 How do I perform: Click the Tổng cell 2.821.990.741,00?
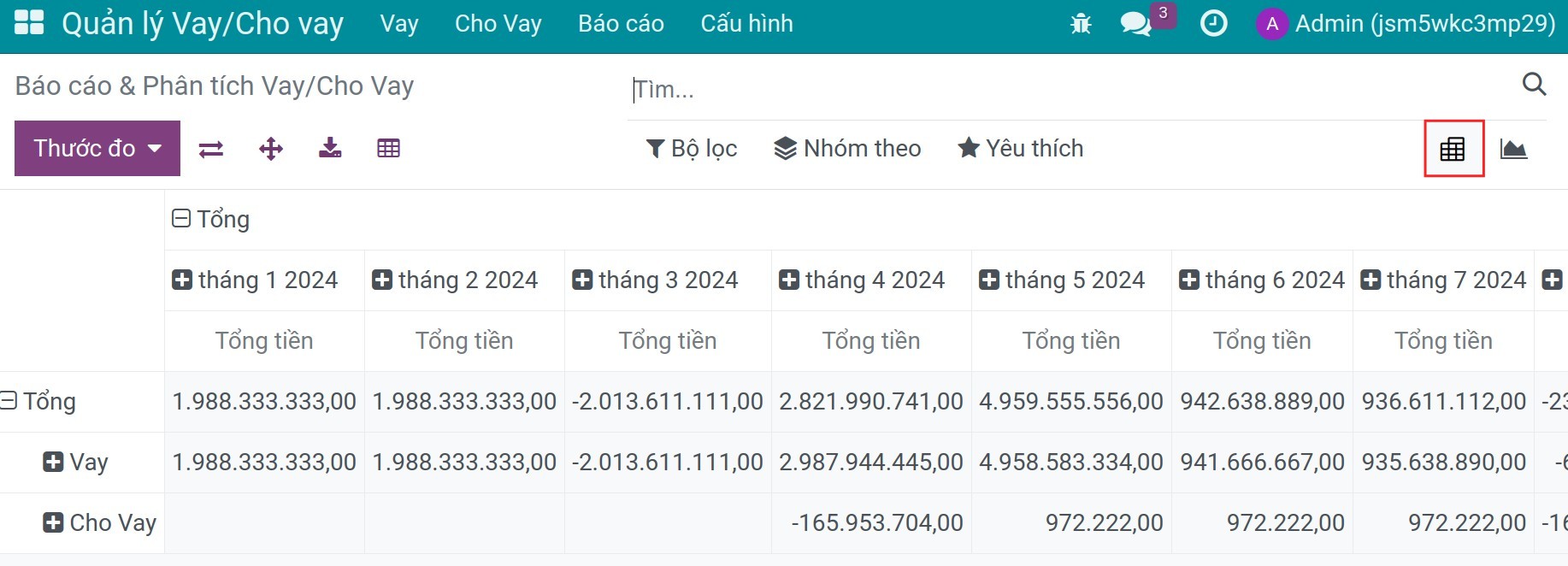pyautogui.click(x=871, y=402)
